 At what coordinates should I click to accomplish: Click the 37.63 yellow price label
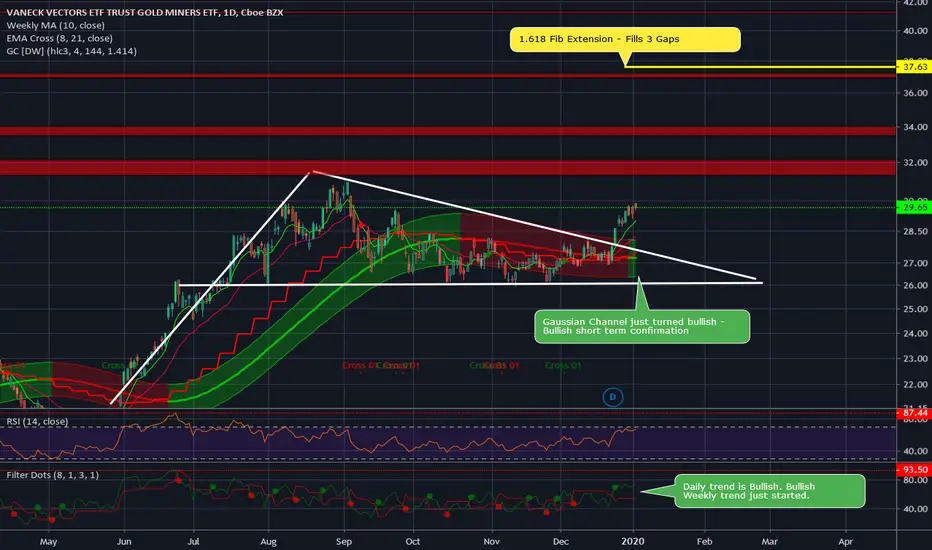coord(914,67)
